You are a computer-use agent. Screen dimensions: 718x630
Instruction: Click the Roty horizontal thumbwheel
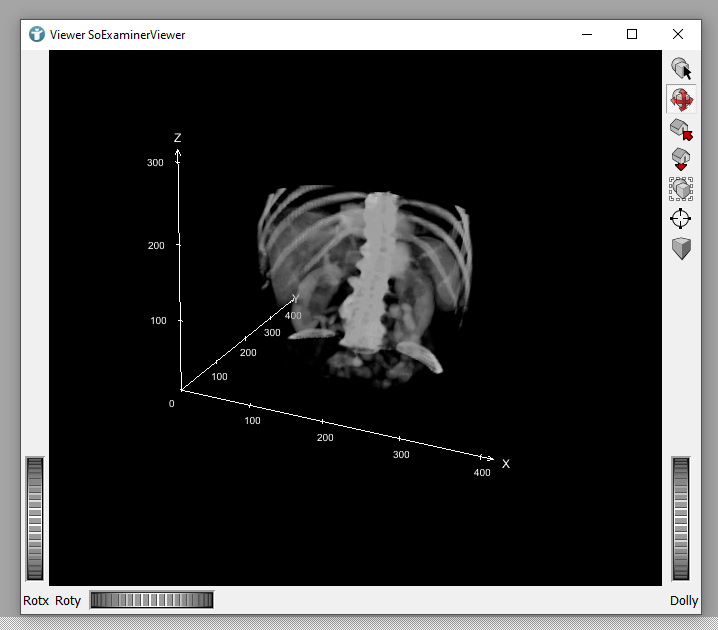point(151,600)
